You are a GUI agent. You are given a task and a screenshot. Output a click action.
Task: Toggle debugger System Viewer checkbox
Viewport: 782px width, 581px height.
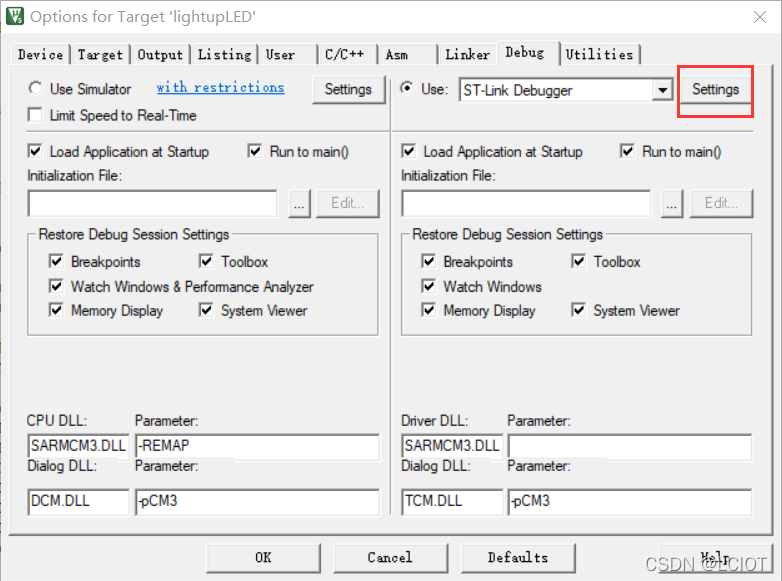point(579,310)
